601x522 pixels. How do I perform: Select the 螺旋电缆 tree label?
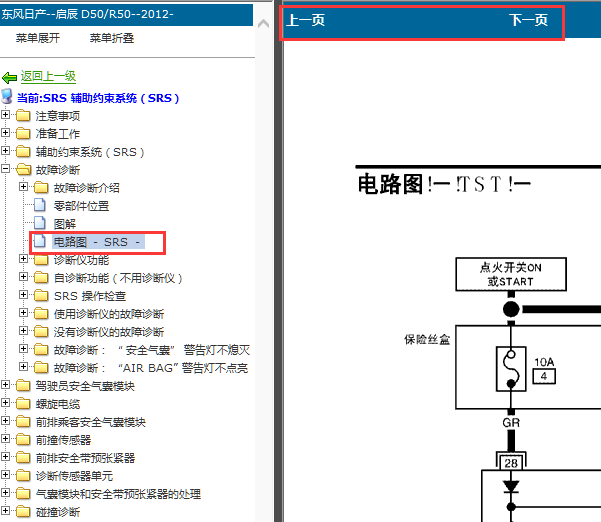pyautogui.click(x=58, y=404)
